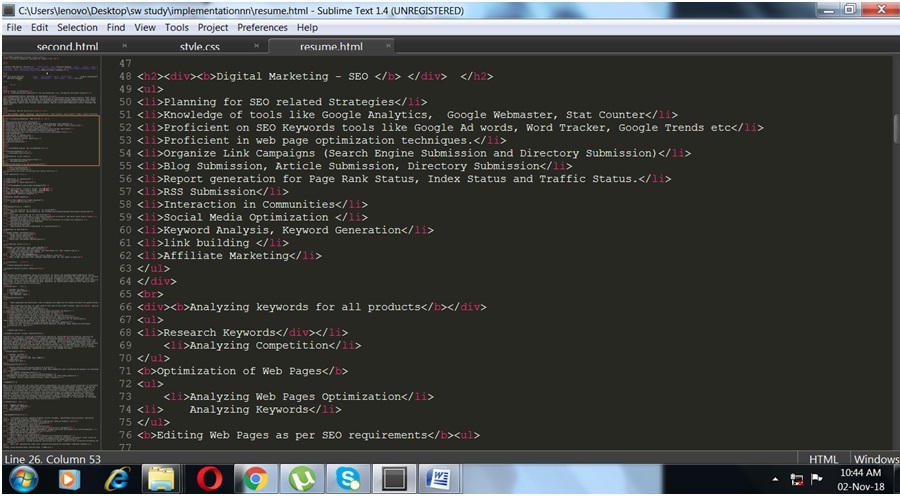Open the Windows Start menu
The image size is (900, 500).
pos(21,480)
